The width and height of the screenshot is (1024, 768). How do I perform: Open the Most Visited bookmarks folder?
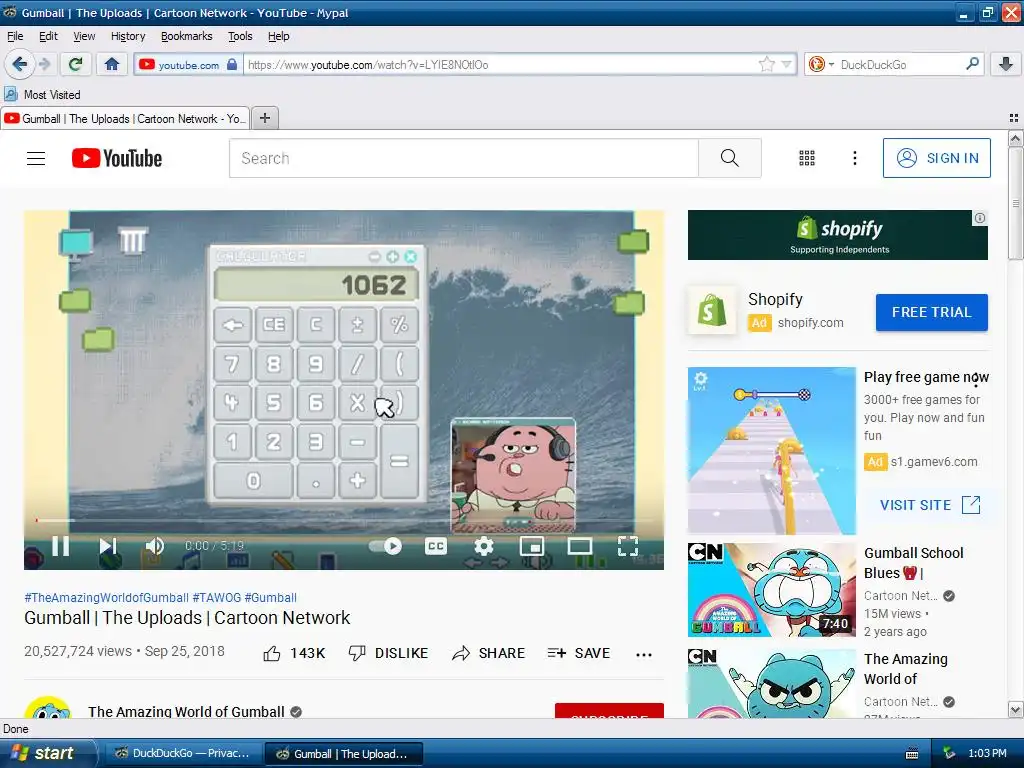click(x=43, y=95)
